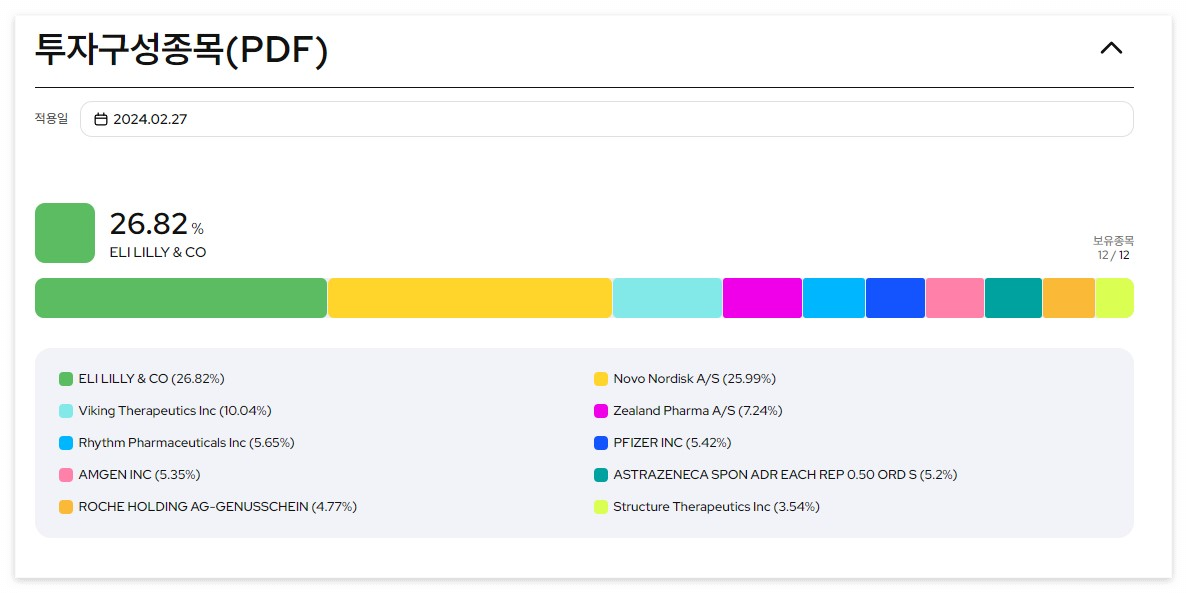1187x593 pixels.
Task: Open the 적용일 date field showing 2024.02.27
Action: 606,119
